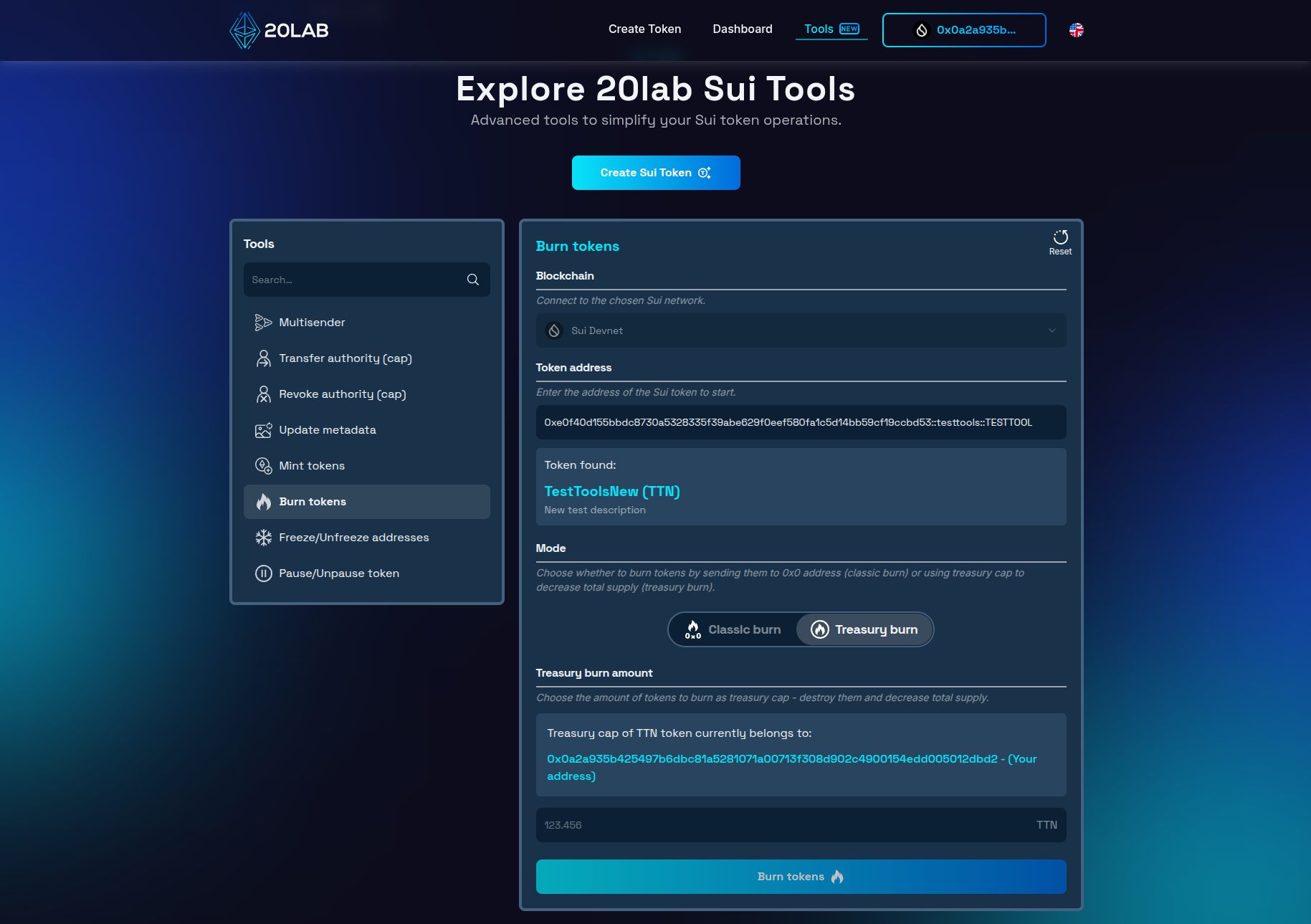Select Burn tokens tool in sidebar
This screenshot has height=924, width=1311.
366,502
